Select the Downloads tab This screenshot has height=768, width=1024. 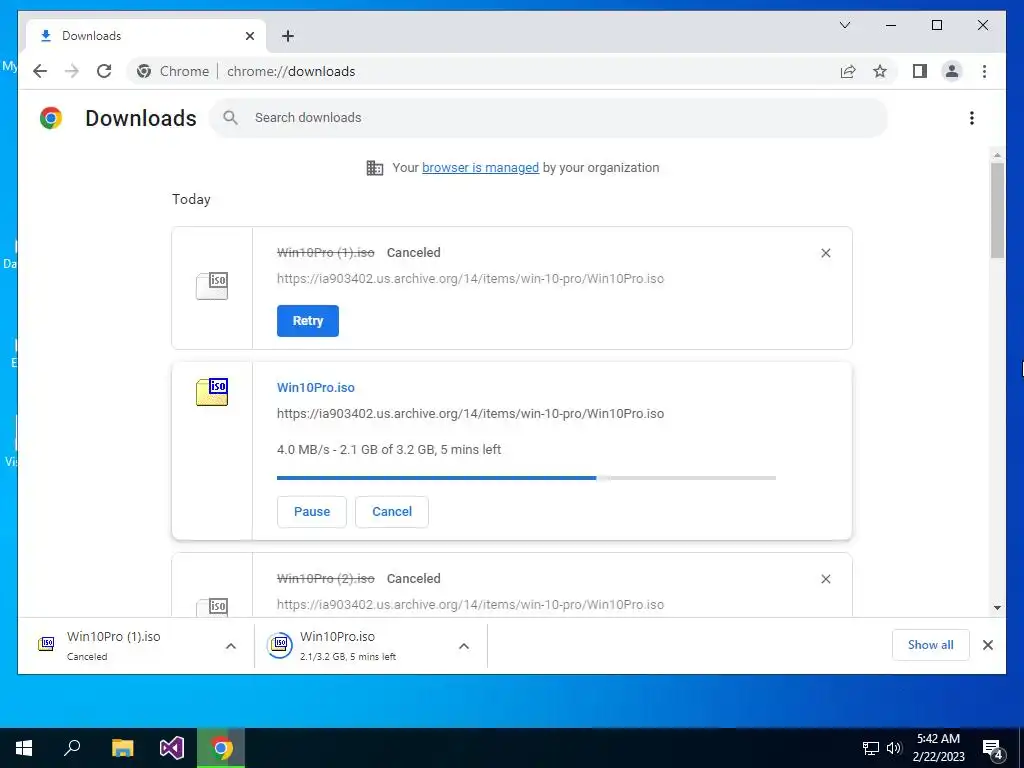(146, 36)
